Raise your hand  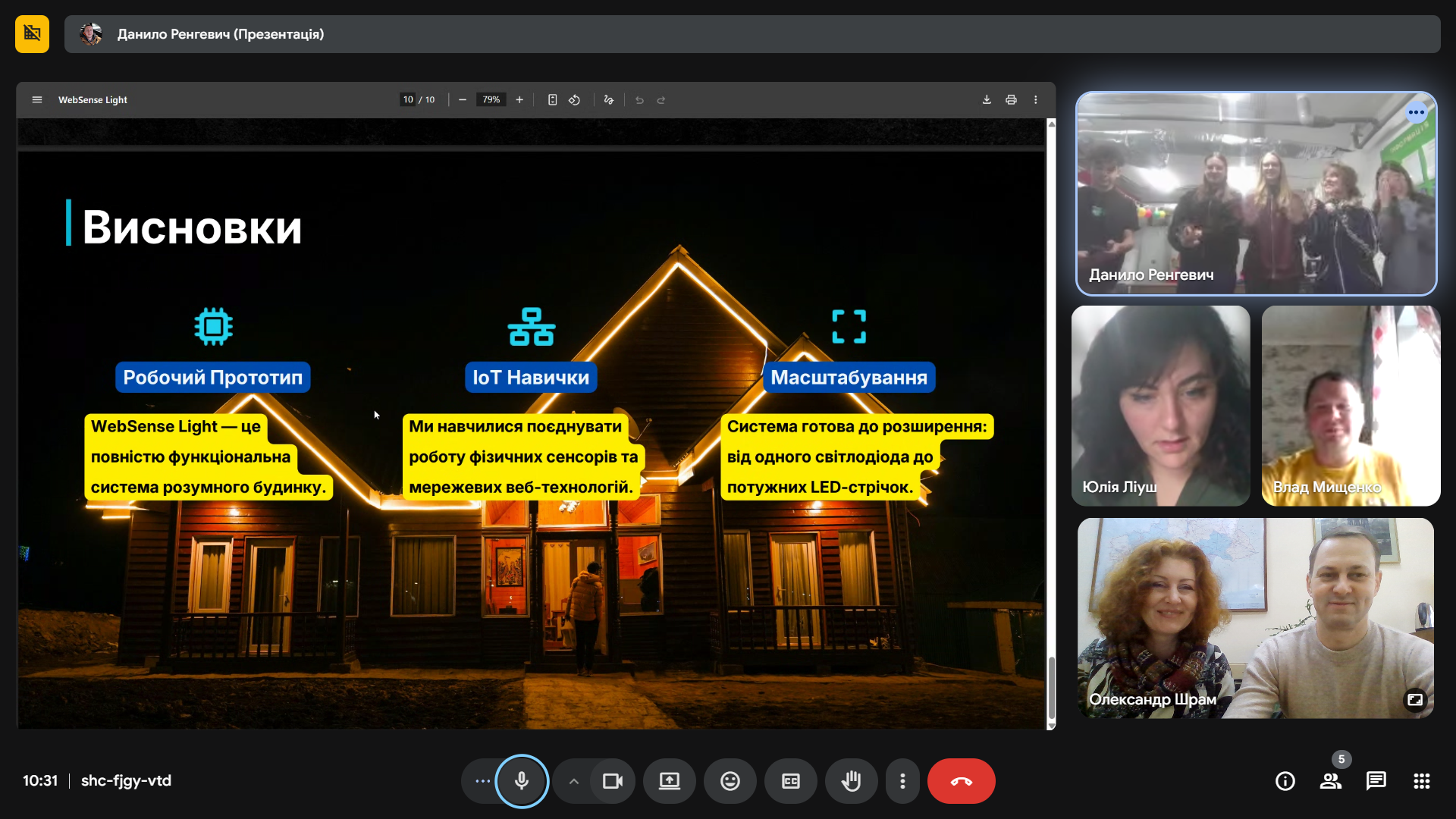[x=851, y=780]
